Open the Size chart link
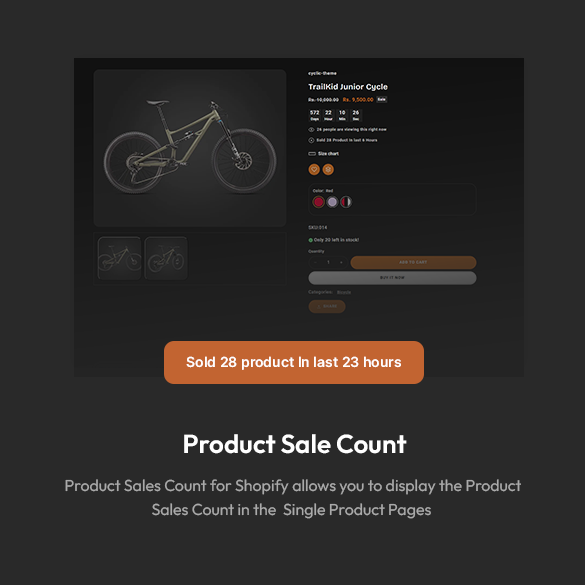Image resolution: width=585 pixels, height=585 pixels. [x=328, y=154]
